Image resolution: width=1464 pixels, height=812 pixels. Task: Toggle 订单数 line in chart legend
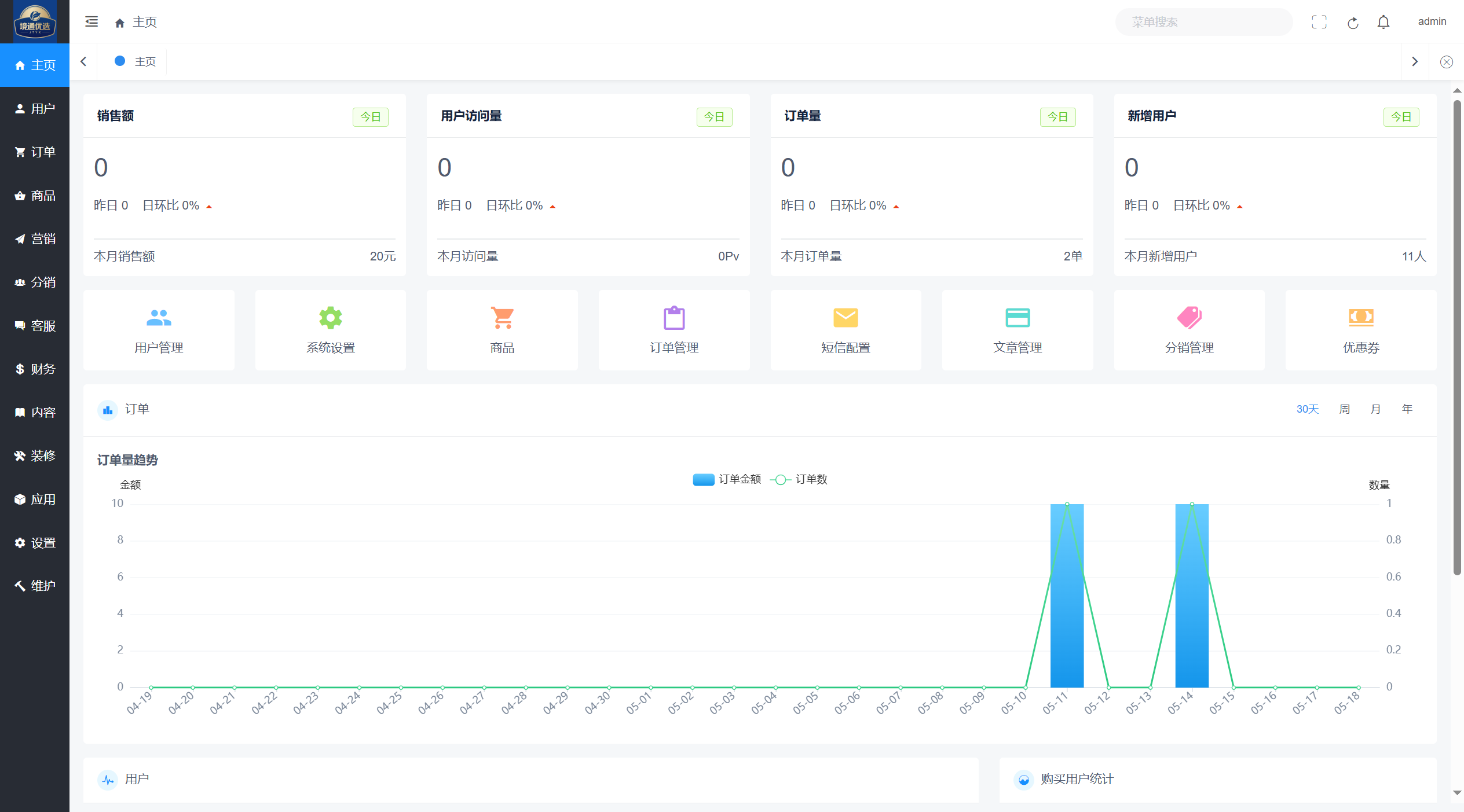799,479
